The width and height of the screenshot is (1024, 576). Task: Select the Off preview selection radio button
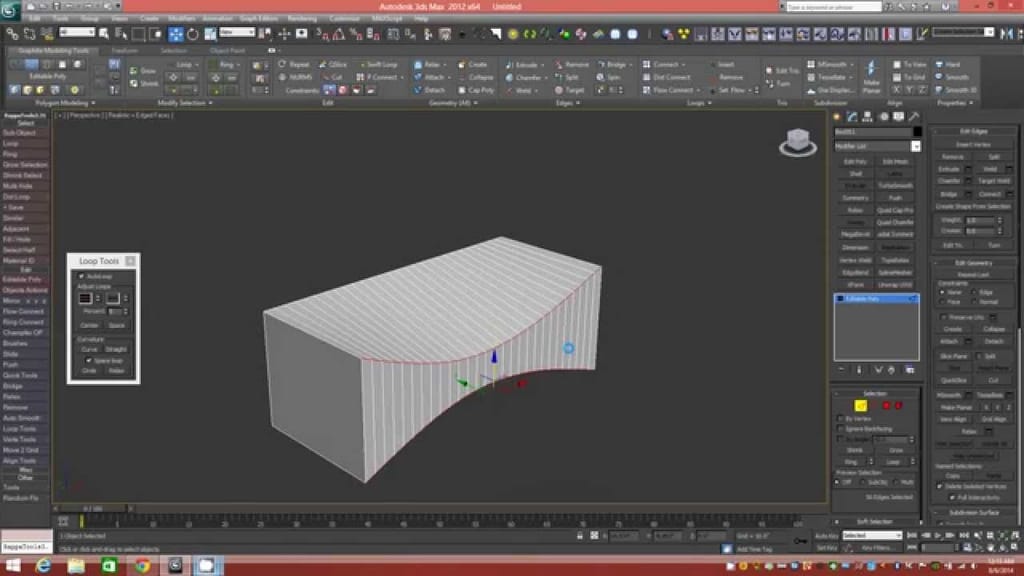pyautogui.click(x=837, y=482)
